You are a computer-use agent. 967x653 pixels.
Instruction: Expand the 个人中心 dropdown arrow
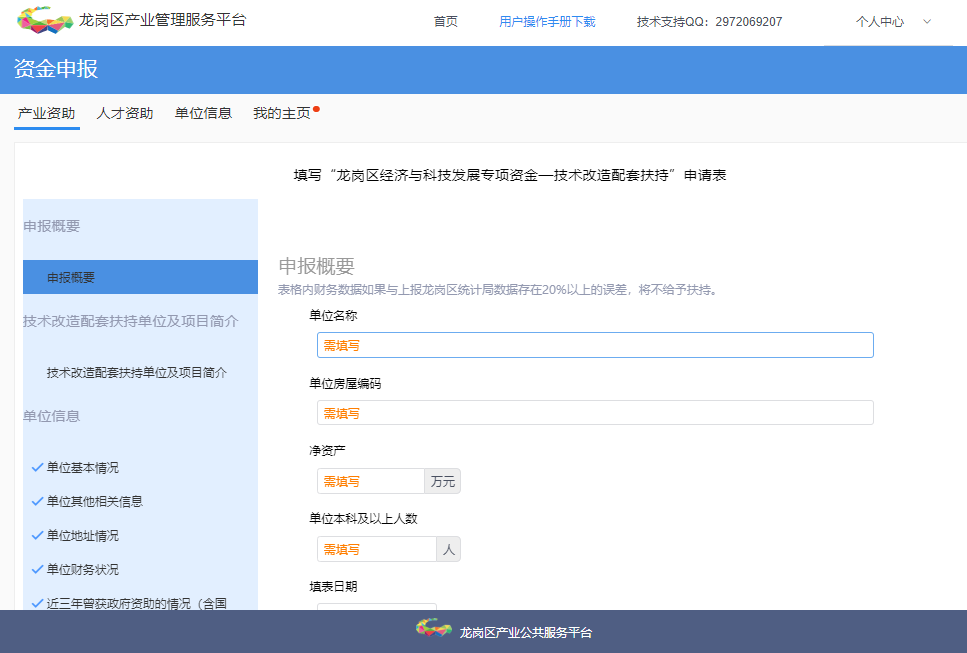[x=926, y=21]
